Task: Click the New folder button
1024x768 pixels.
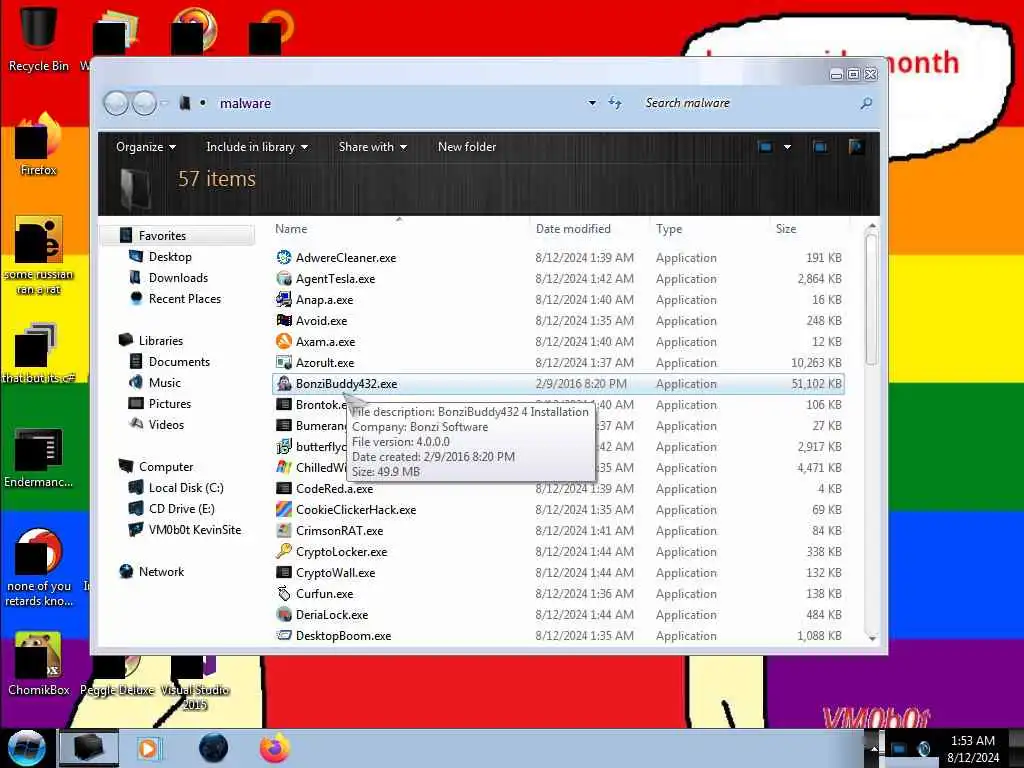Action: pyautogui.click(x=467, y=147)
